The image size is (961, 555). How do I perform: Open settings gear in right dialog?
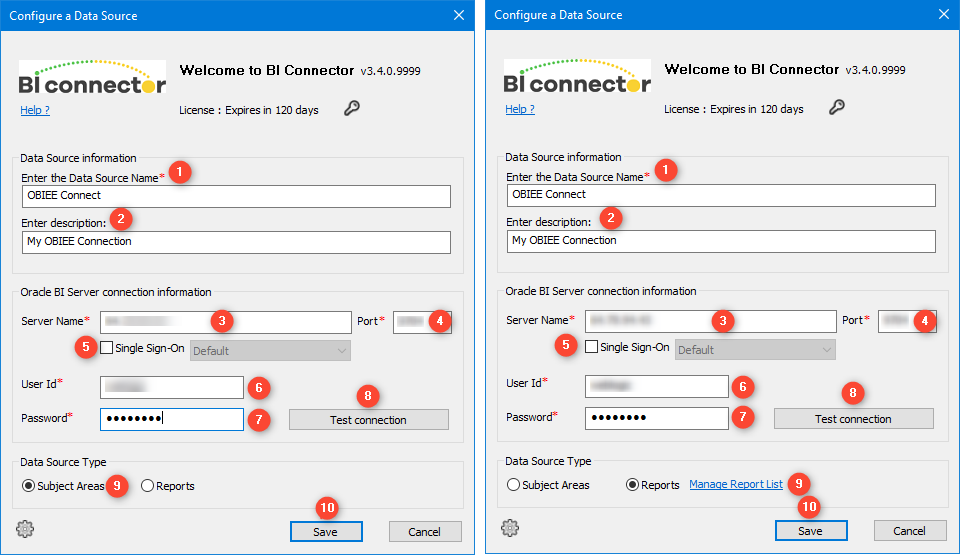pos(510,527)
